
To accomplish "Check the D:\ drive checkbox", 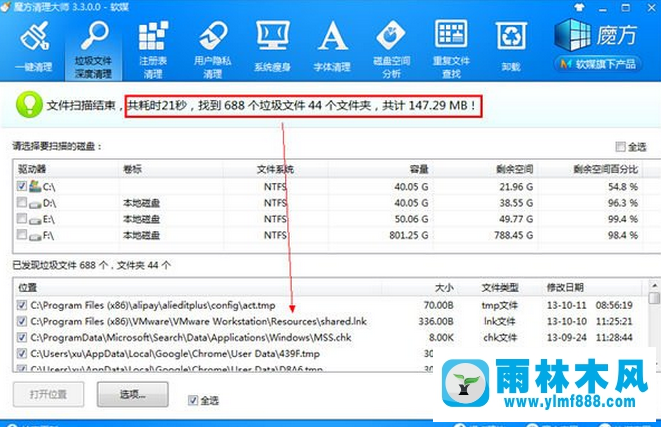I will click(22, 202).
